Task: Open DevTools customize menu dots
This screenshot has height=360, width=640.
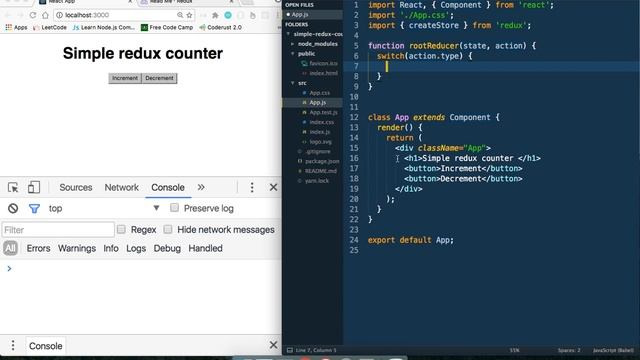Action: [x=252, y=187]
